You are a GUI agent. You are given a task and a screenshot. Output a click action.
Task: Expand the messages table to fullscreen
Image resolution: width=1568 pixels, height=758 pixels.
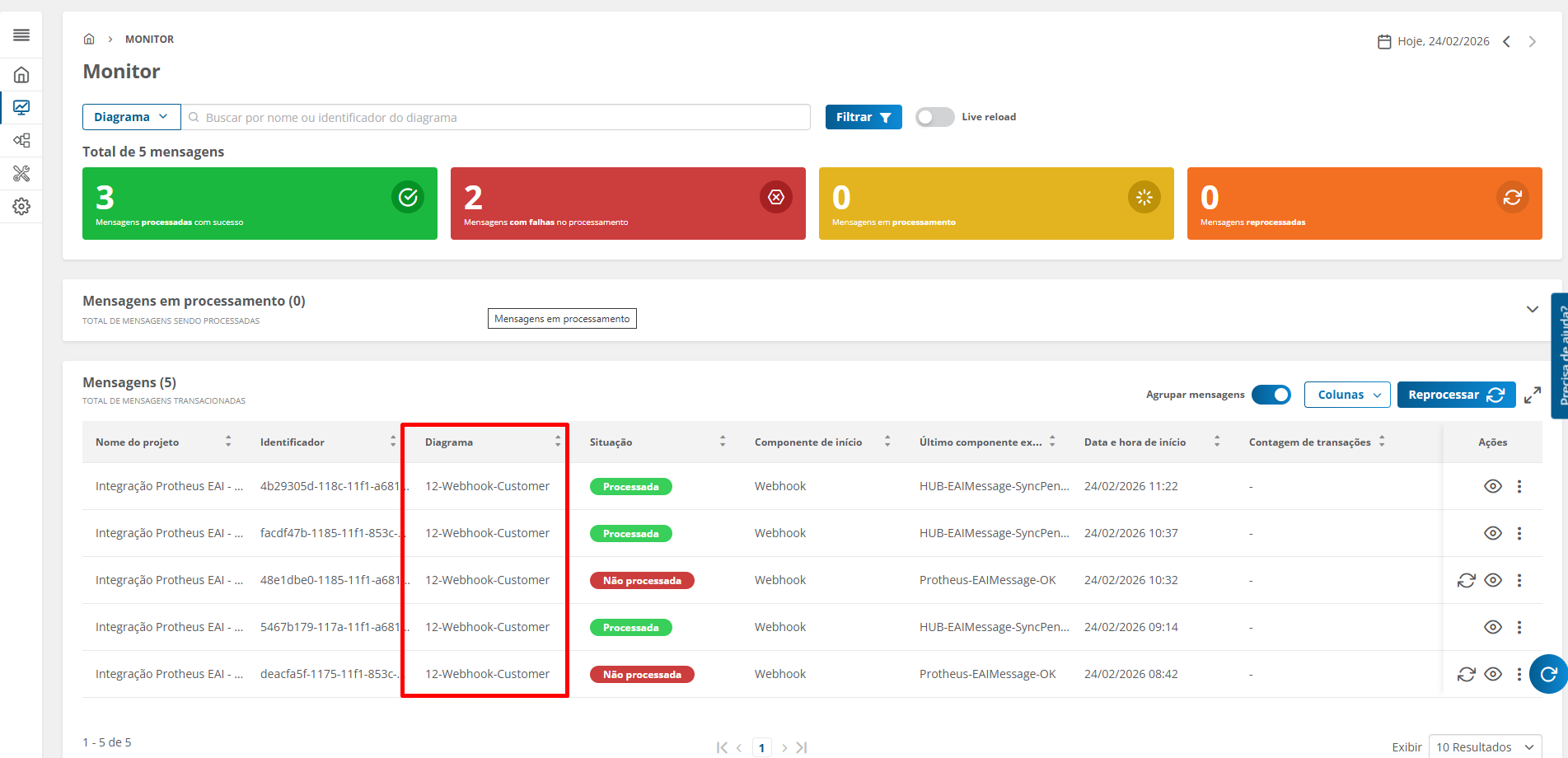(x=1533, y=395)
